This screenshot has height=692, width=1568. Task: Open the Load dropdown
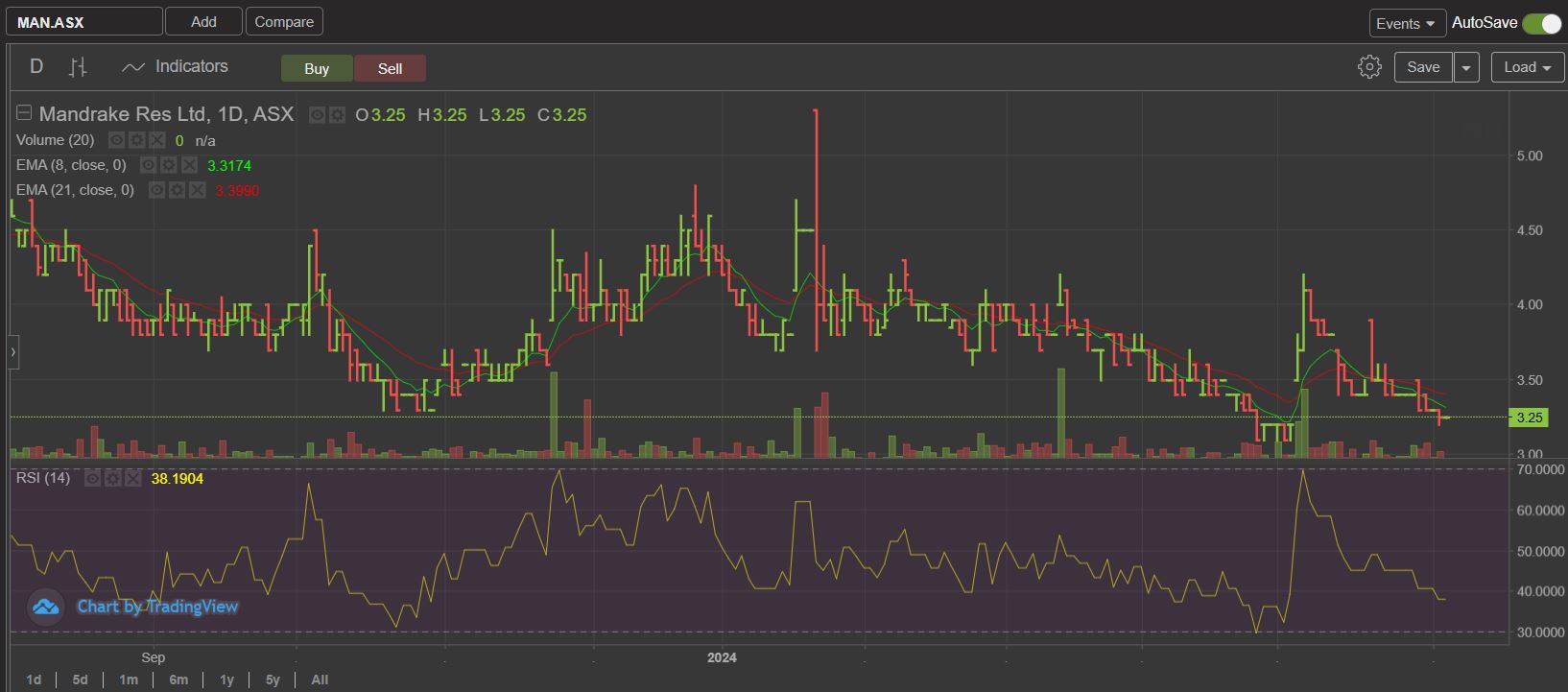click(1528, 67)
